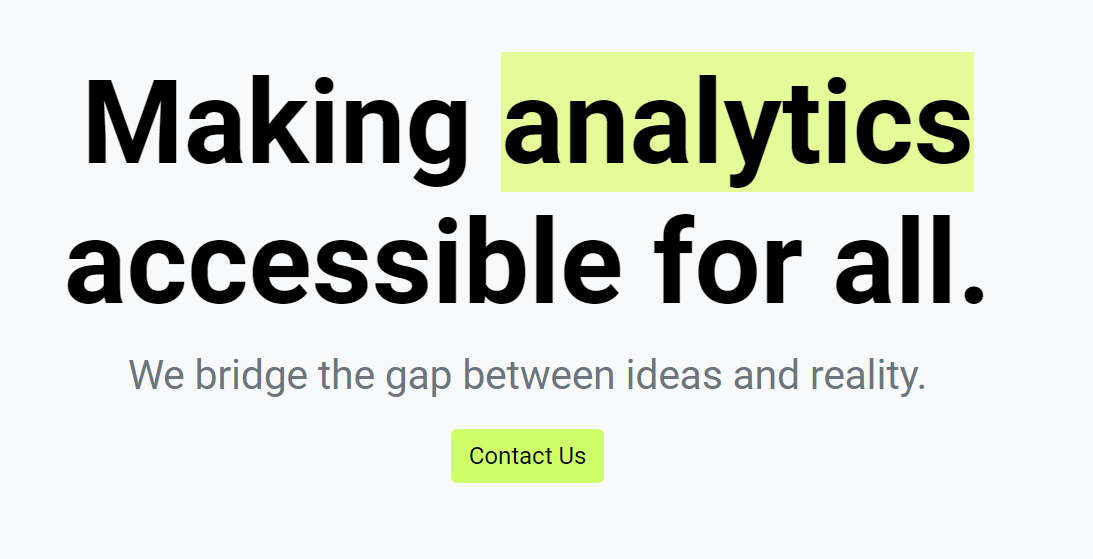Click the word "reality." in the subtitle
1093x559 pixels.
coord(867,377)
